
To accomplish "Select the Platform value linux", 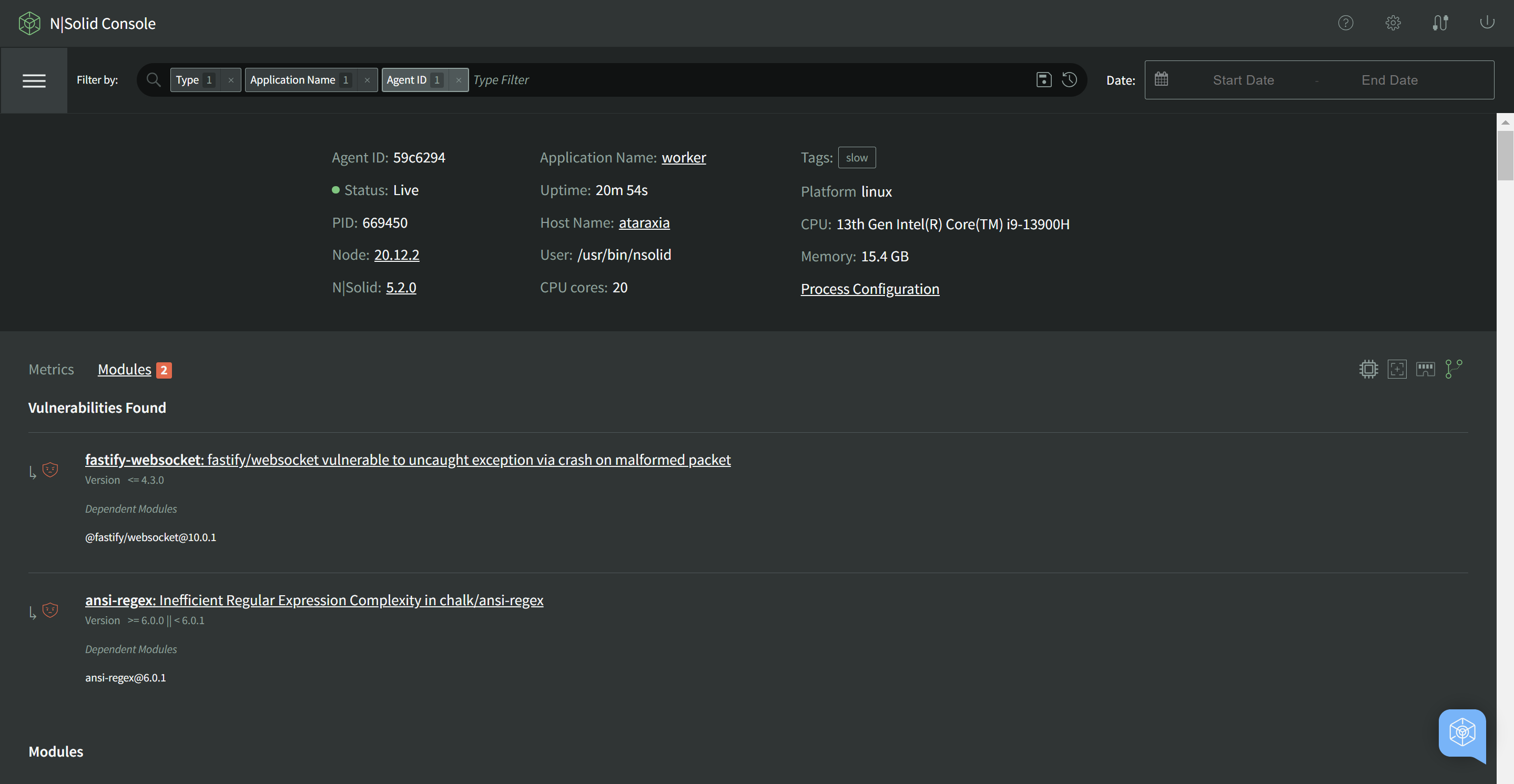I will [x=876, y=191].
